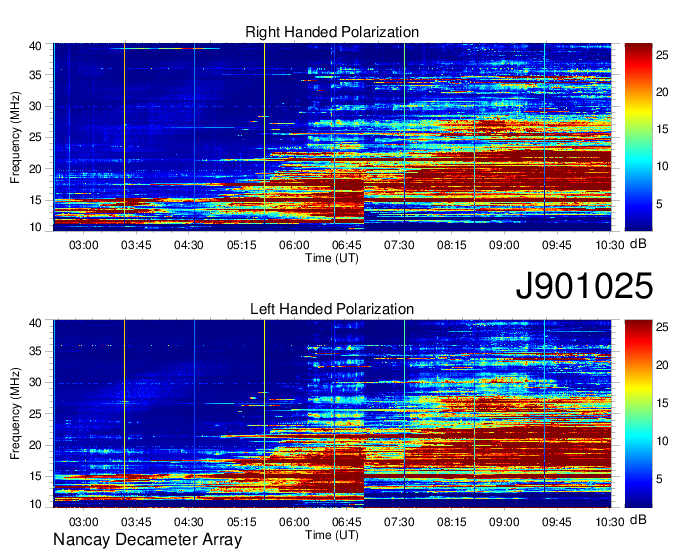Click the 'Time (UT)' label under the bottom plot
This screenshot has height=552, width=680.
point(332,535)
